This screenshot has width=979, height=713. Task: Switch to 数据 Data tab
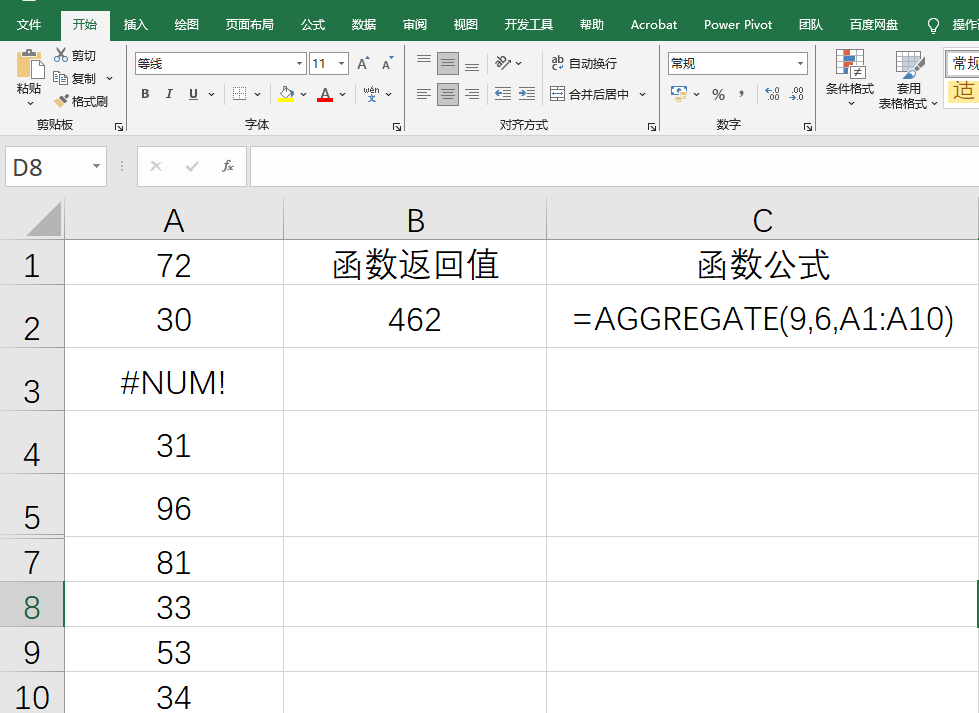[x=363, y=25]
